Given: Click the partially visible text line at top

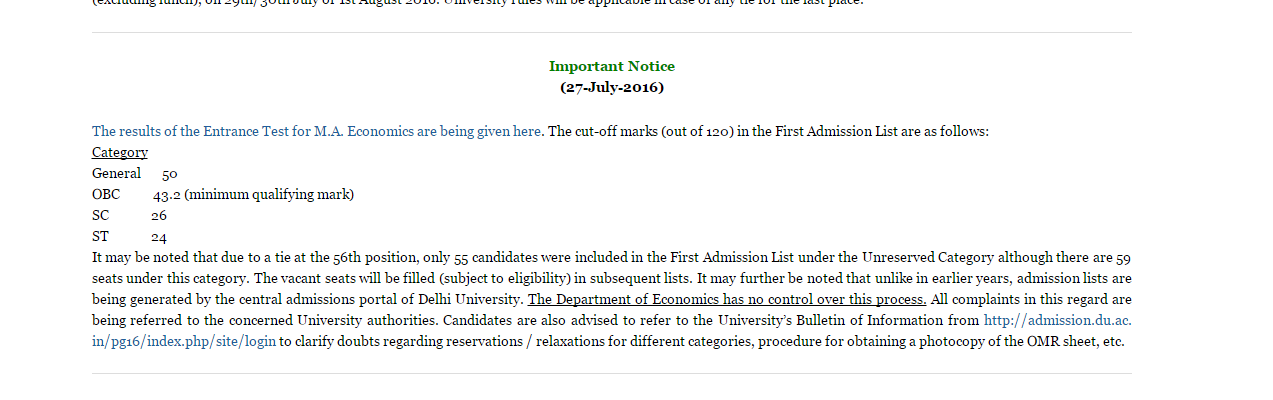Looking at the screenshot, I should tap(477, 3).
